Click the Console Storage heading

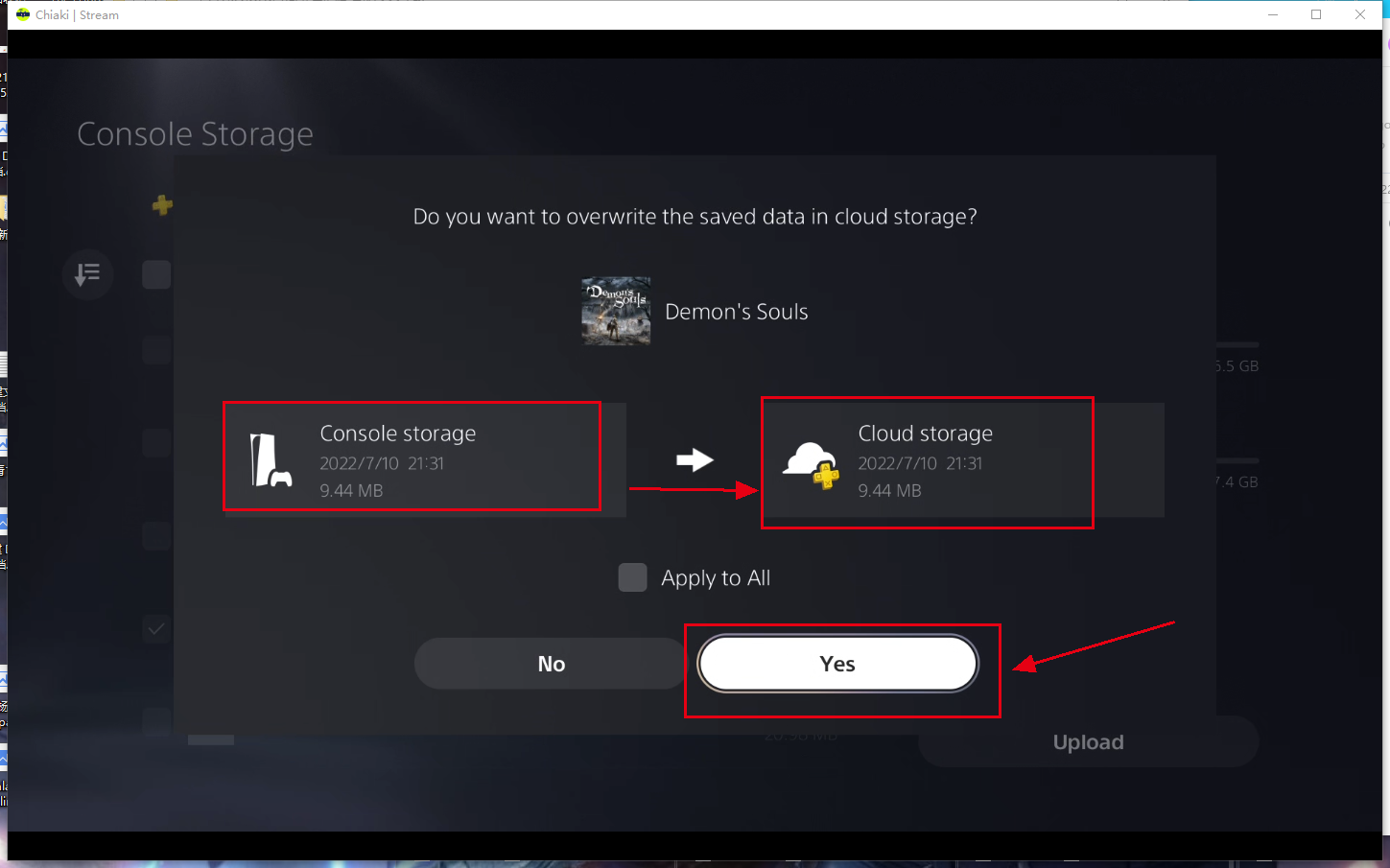pyautogui.click(x=195, y=134)
